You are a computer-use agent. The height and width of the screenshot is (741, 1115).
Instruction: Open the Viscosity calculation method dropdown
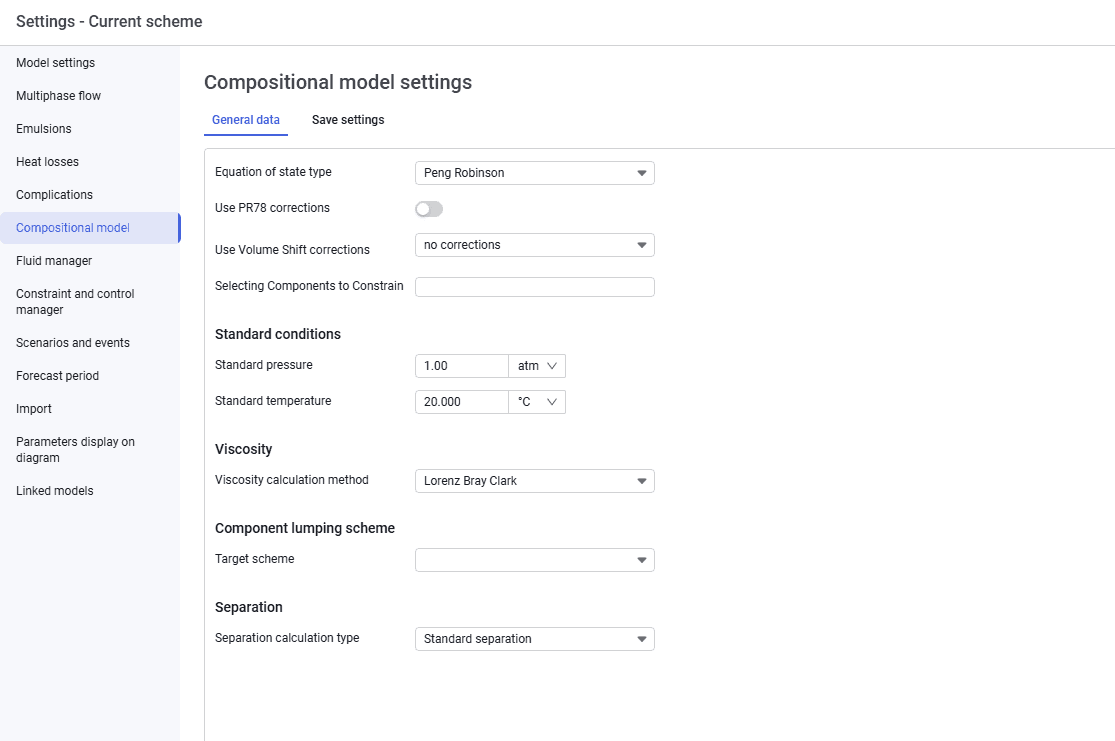pyautogui.click(x=534, y=481)
